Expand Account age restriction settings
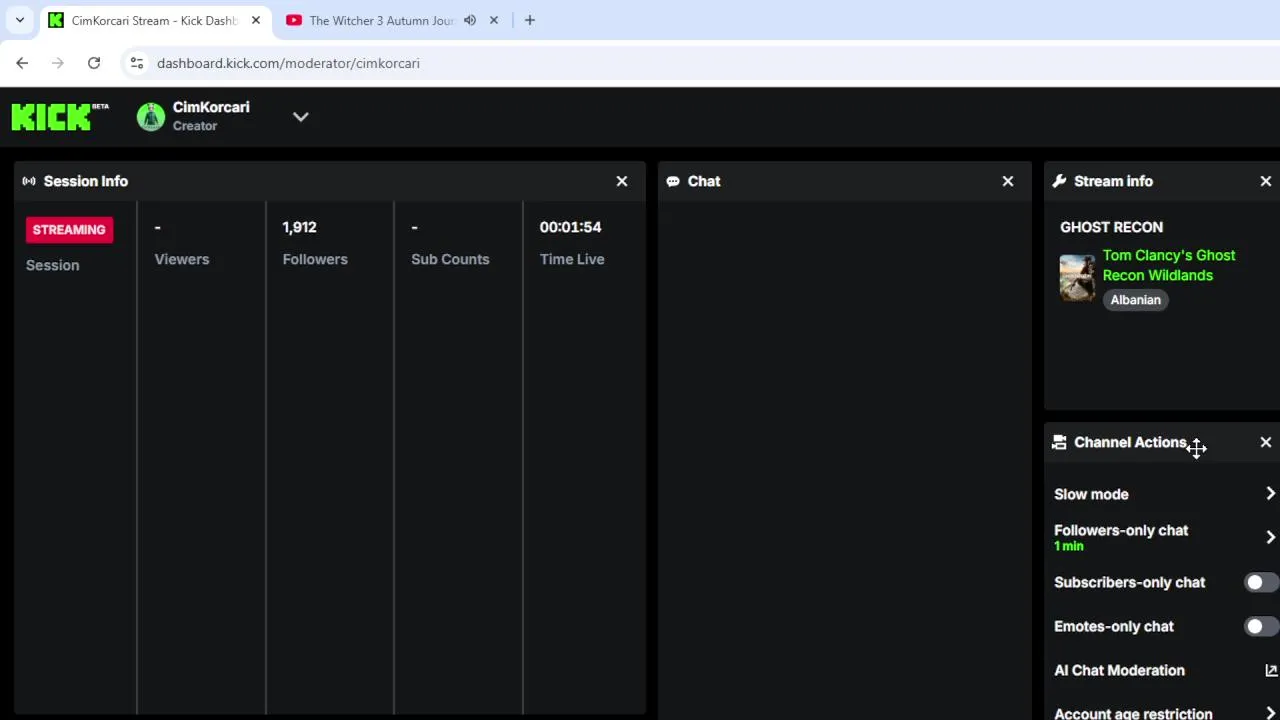Viewport: 1280px width, 720px height. (x=1270, y=714)
